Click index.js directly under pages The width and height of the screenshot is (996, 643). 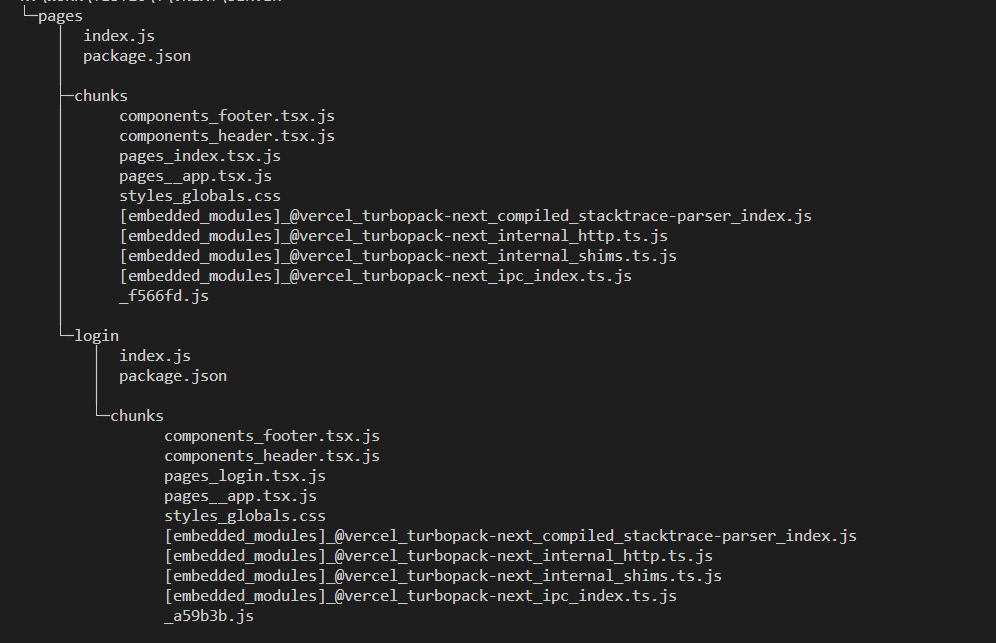click(x=119, y=36)
